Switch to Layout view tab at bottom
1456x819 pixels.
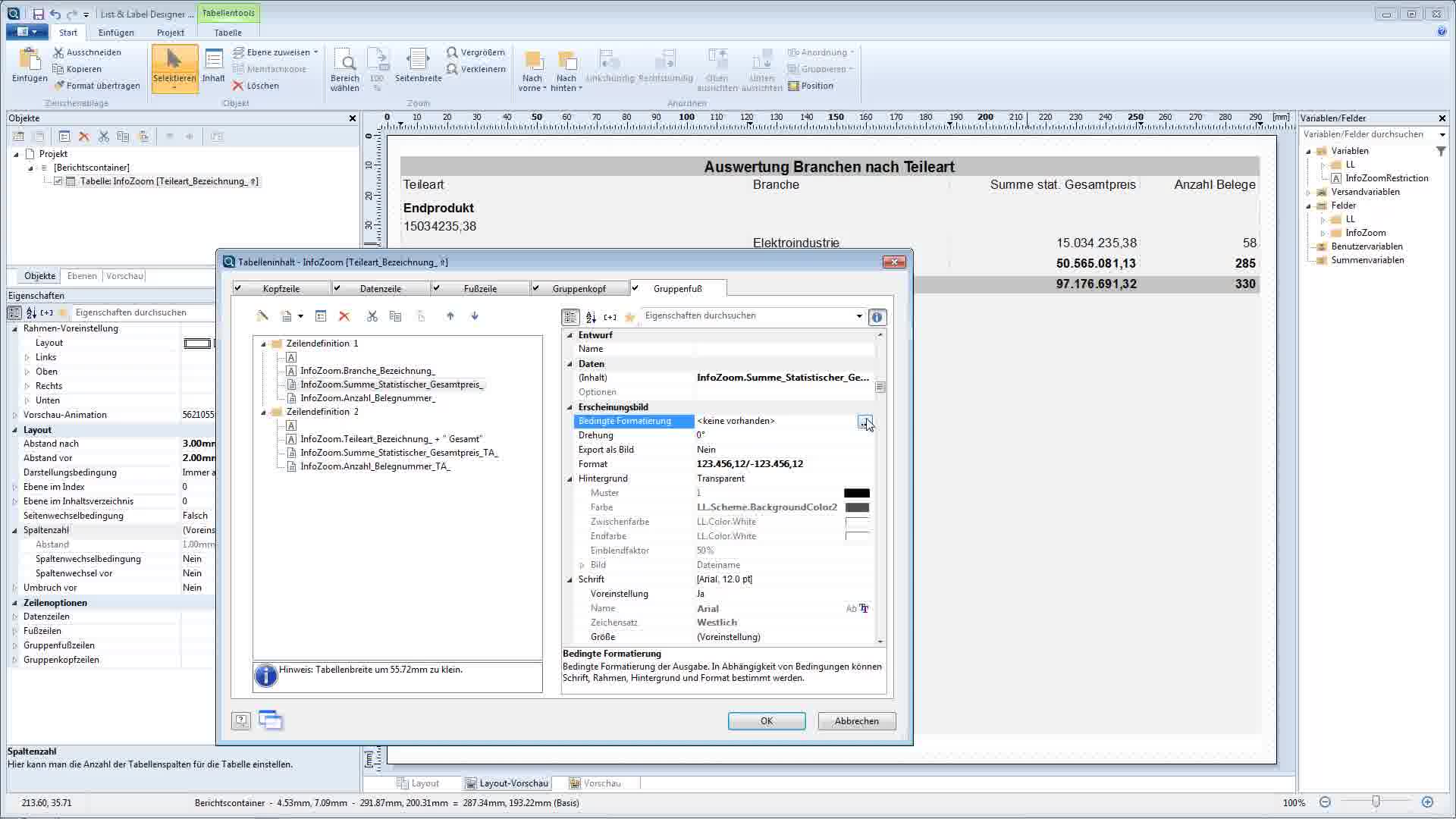pos(417,783)
